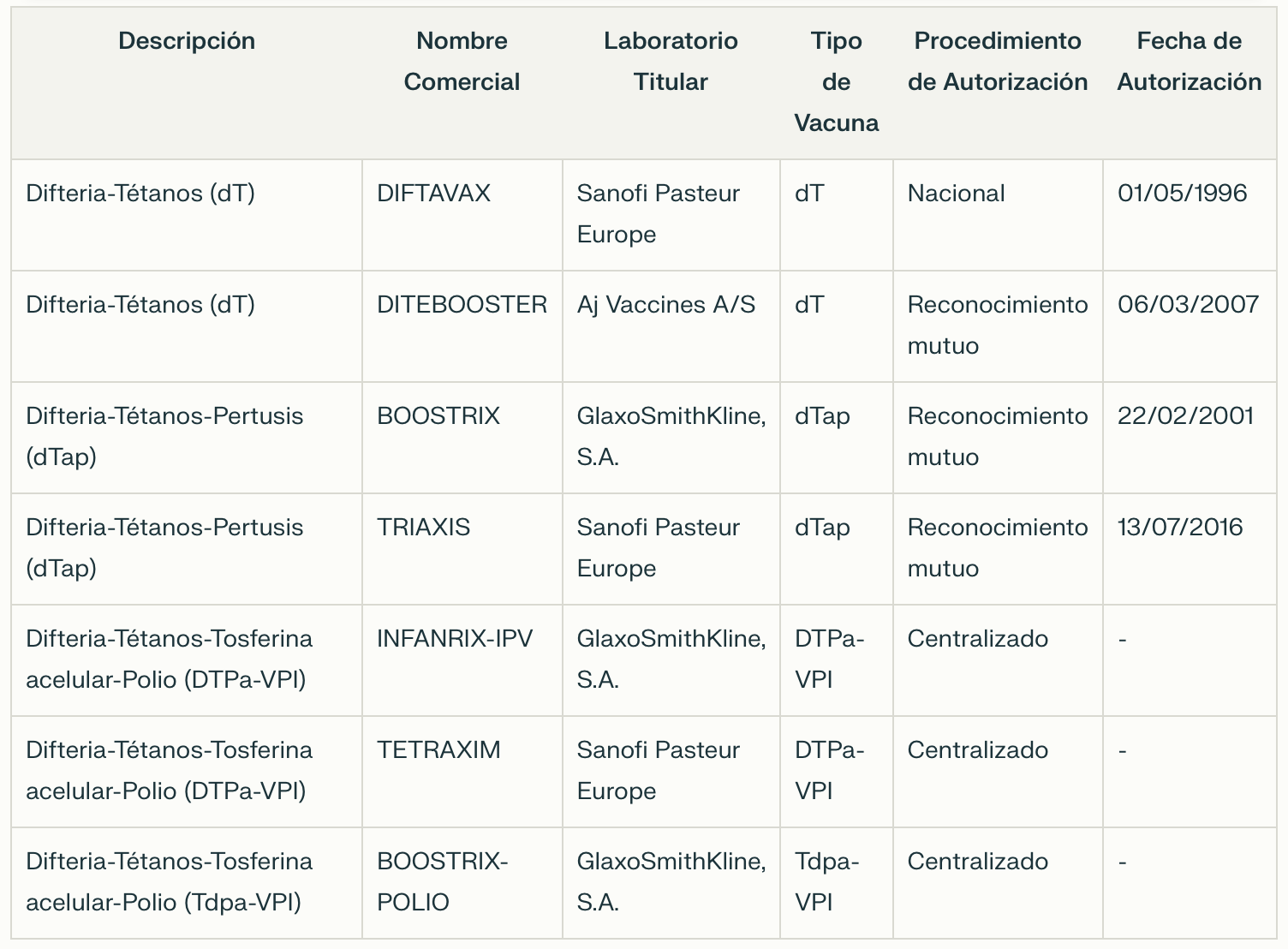Click the date 01/05/1996
The height and width of the screenshot is (949, 1288).
[x=1182, y=194]
